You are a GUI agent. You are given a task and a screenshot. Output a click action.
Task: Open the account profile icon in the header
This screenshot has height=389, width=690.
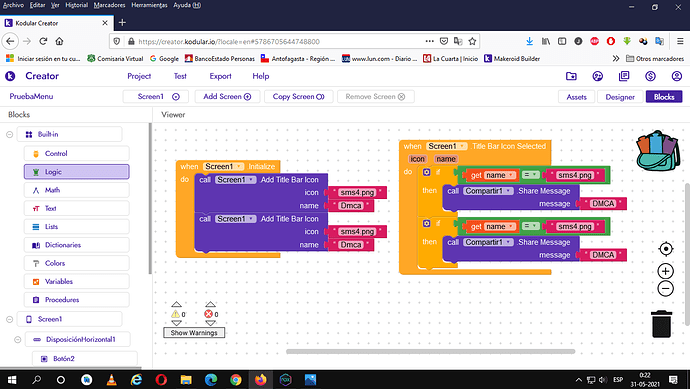(677, 76)
